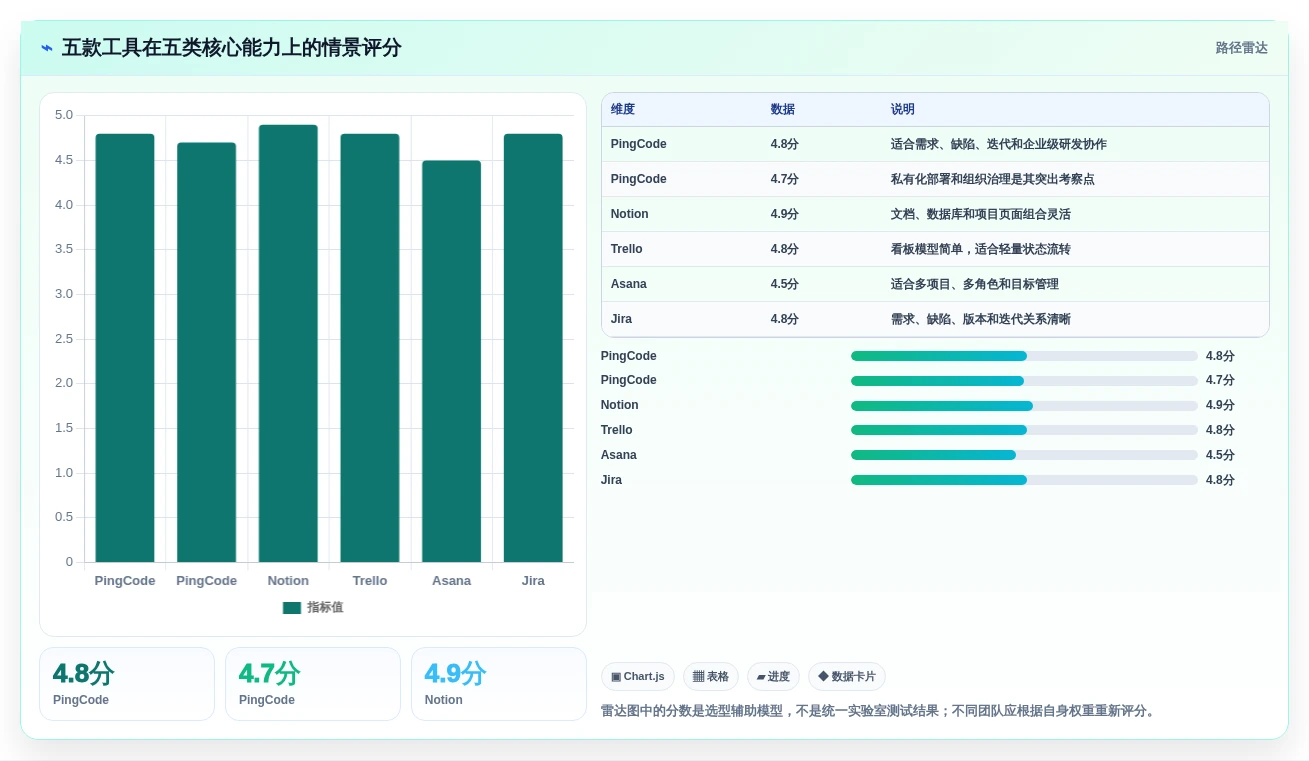The height and width of the screenshot is (761, 1309).
Task: Click the 数据卡片 chip
Action: point(847,677)
